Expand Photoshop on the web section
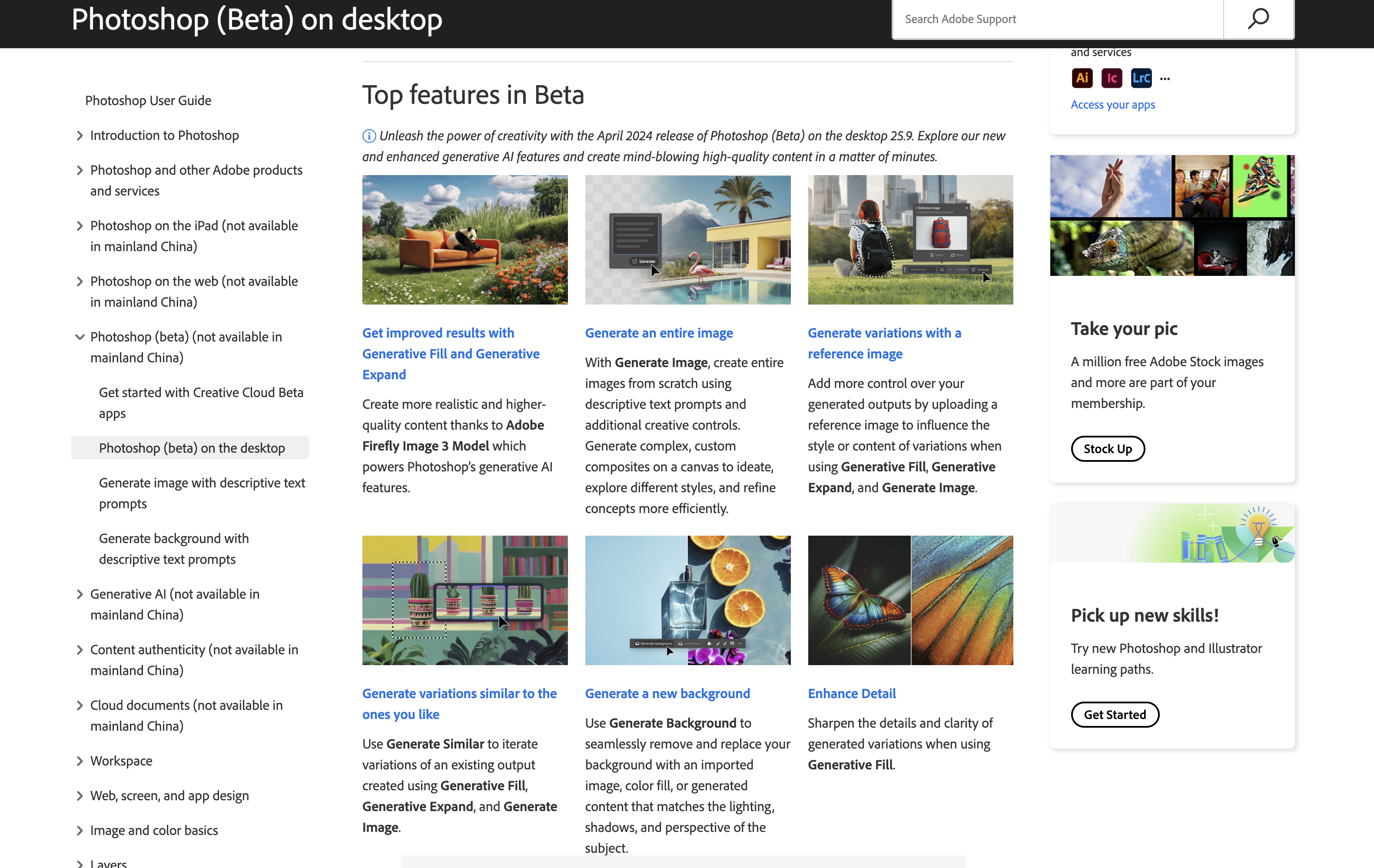The width and height of the screenshot is (1374, 868). 80,282
